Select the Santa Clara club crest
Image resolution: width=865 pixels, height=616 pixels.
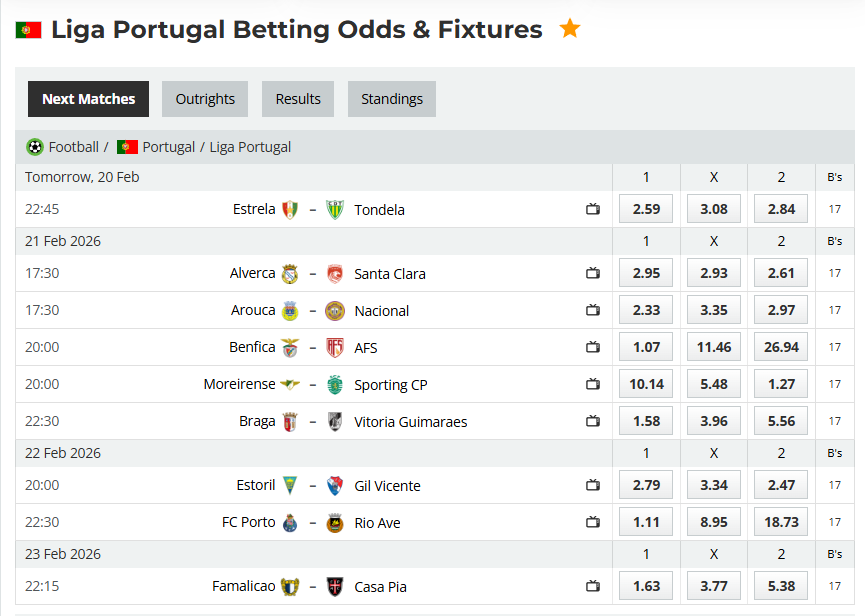(x=335, y=273)
